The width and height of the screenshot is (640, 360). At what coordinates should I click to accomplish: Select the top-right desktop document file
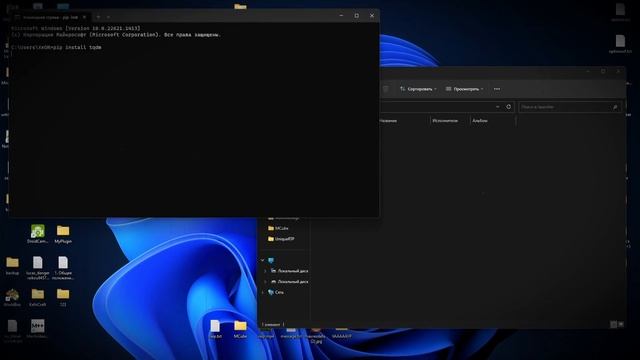620,11
